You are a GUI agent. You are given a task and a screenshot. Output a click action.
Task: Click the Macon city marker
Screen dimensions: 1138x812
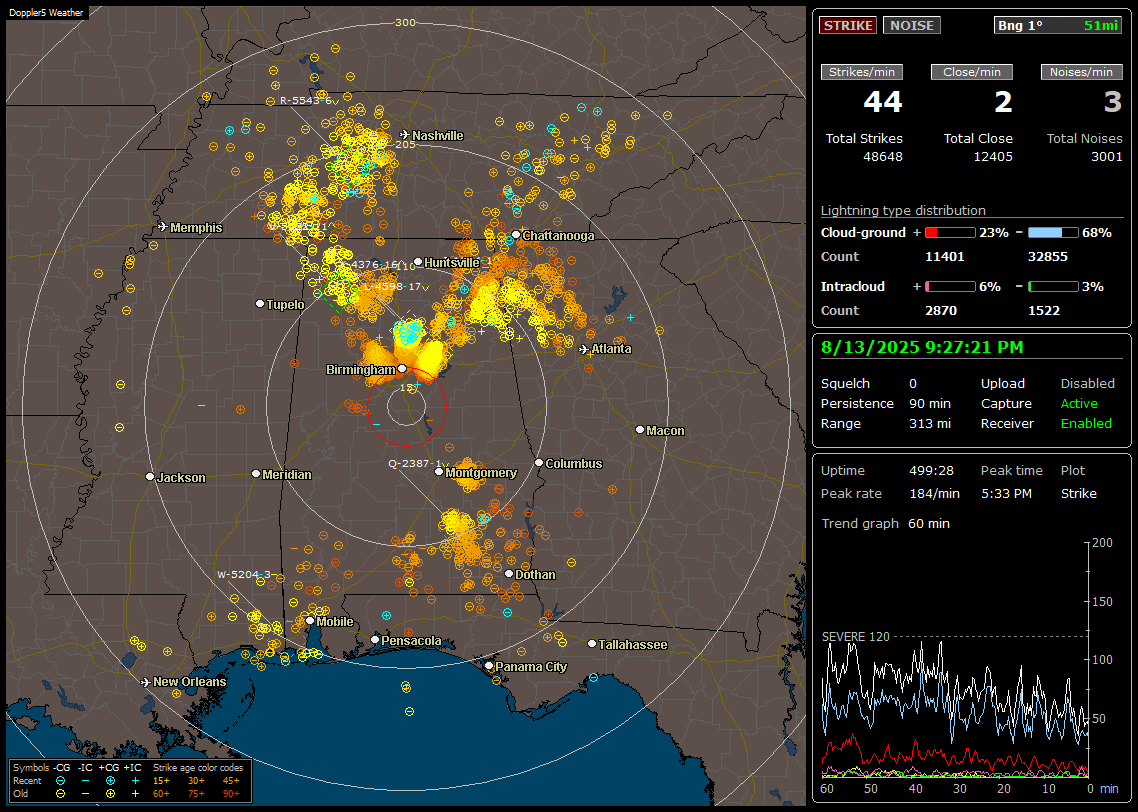click(639, 430)
